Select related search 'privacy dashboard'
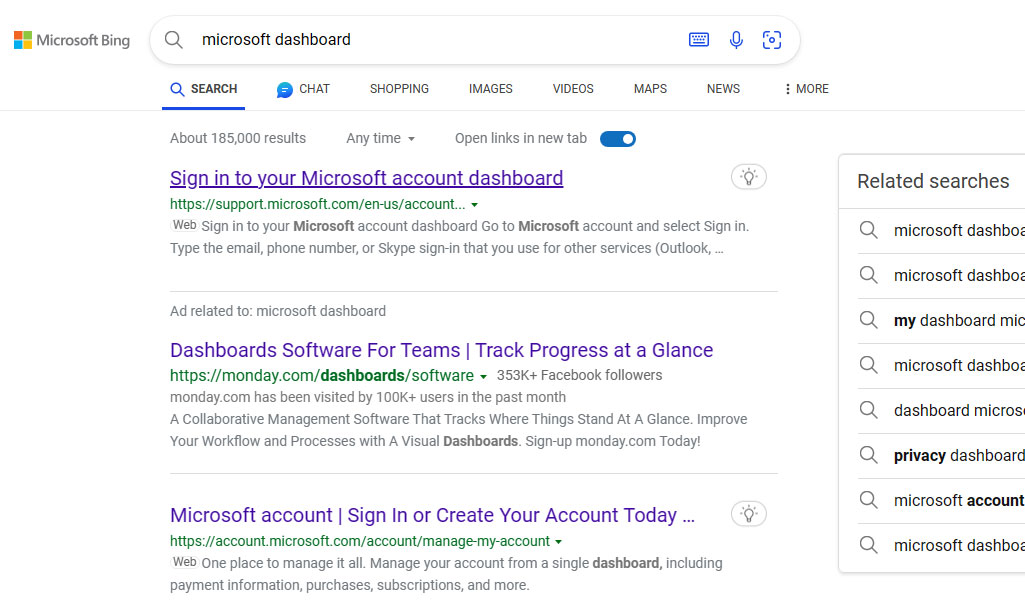This screenshot has height=601, width=1025. (941, 455)
